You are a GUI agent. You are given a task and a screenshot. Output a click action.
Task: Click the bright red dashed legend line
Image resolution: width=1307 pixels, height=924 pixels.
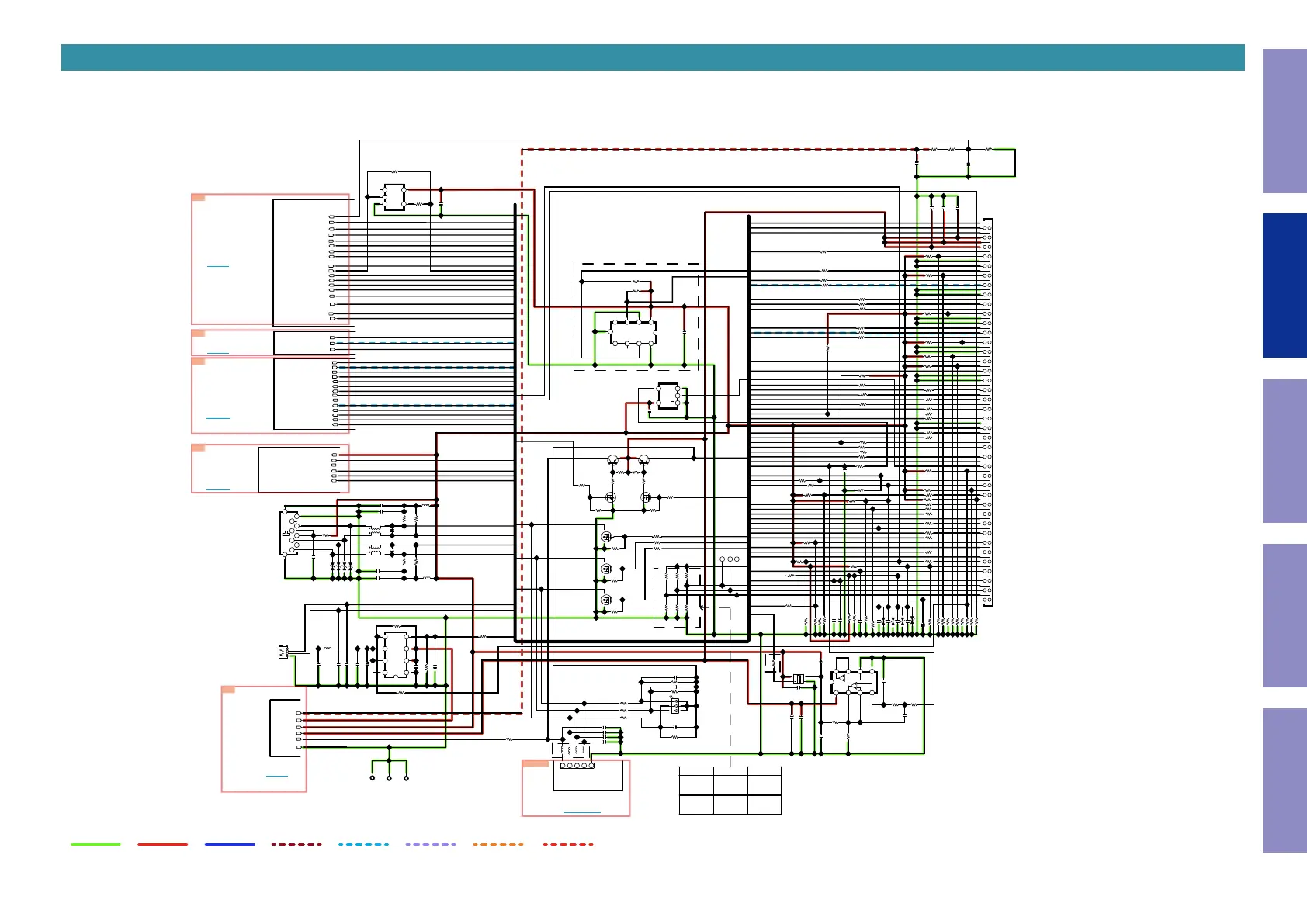click(568, 844)
